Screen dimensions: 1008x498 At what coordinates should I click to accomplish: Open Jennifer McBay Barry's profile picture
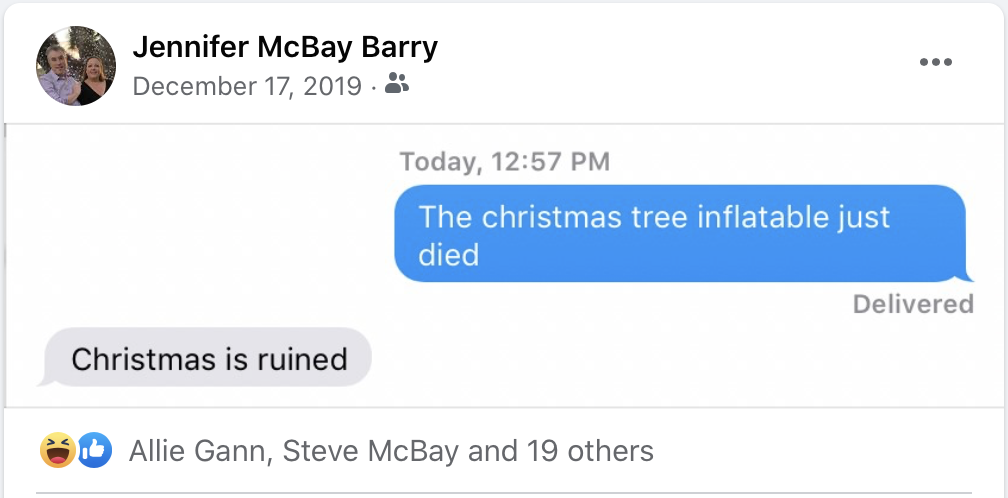76,66
